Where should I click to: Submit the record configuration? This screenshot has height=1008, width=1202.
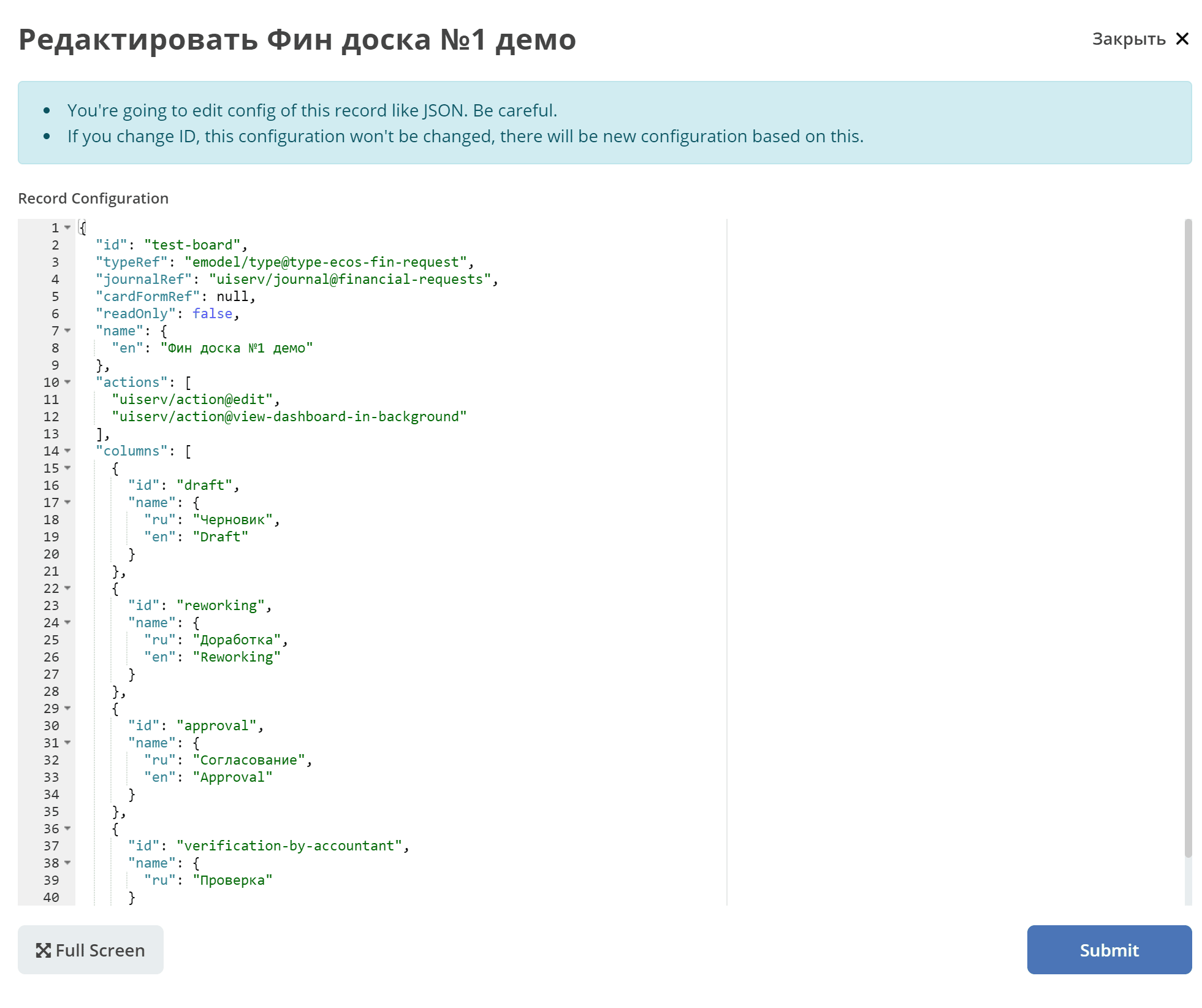click(x=1109, y=950)
